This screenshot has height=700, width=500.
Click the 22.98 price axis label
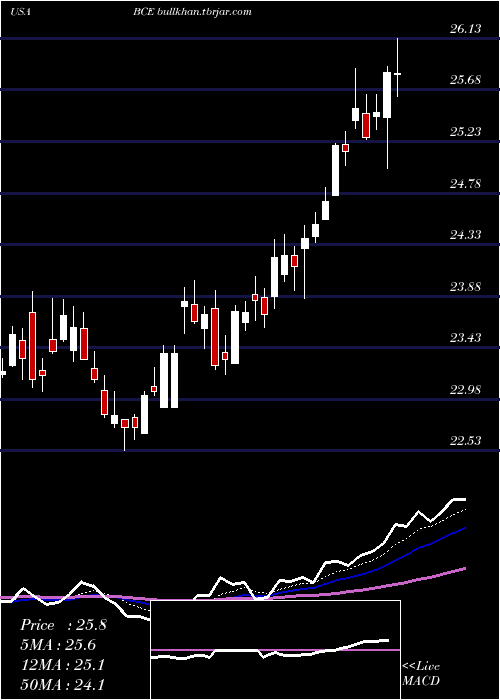pos(466,390)
